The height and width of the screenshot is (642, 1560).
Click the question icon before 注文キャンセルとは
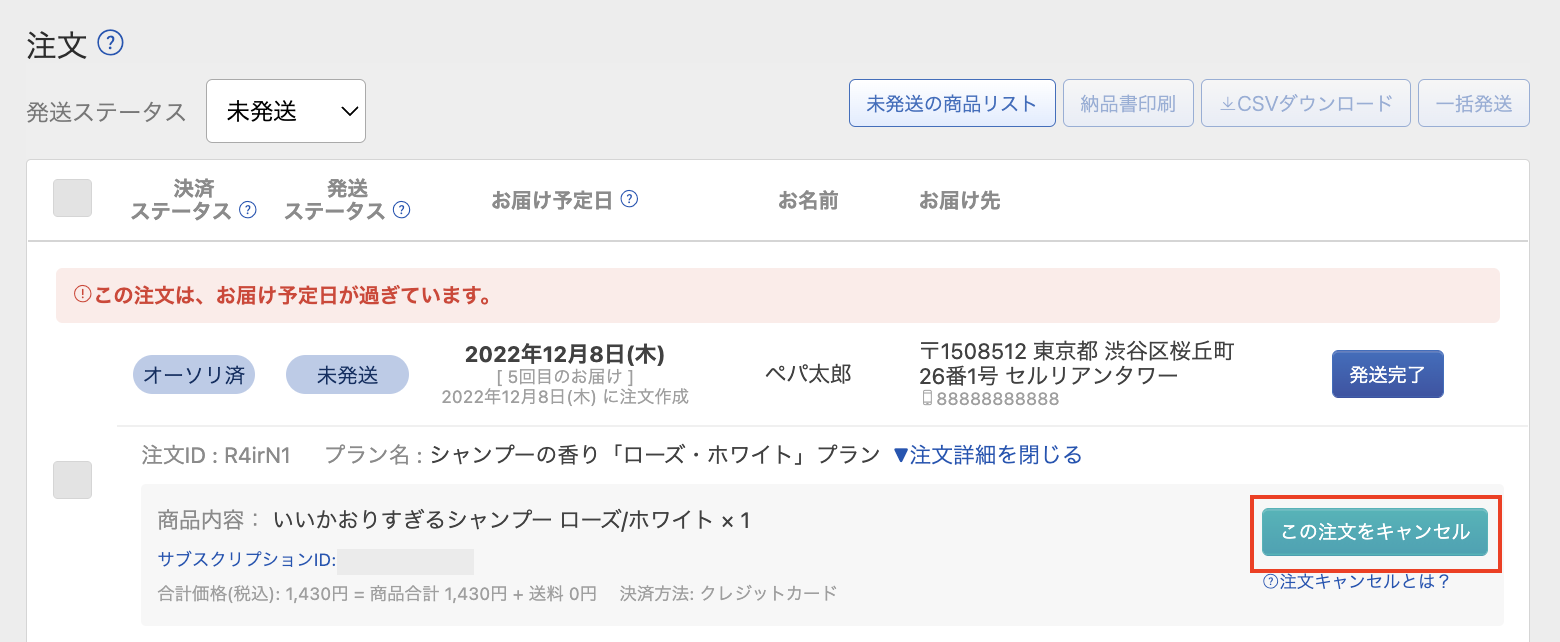(1270, 582)
